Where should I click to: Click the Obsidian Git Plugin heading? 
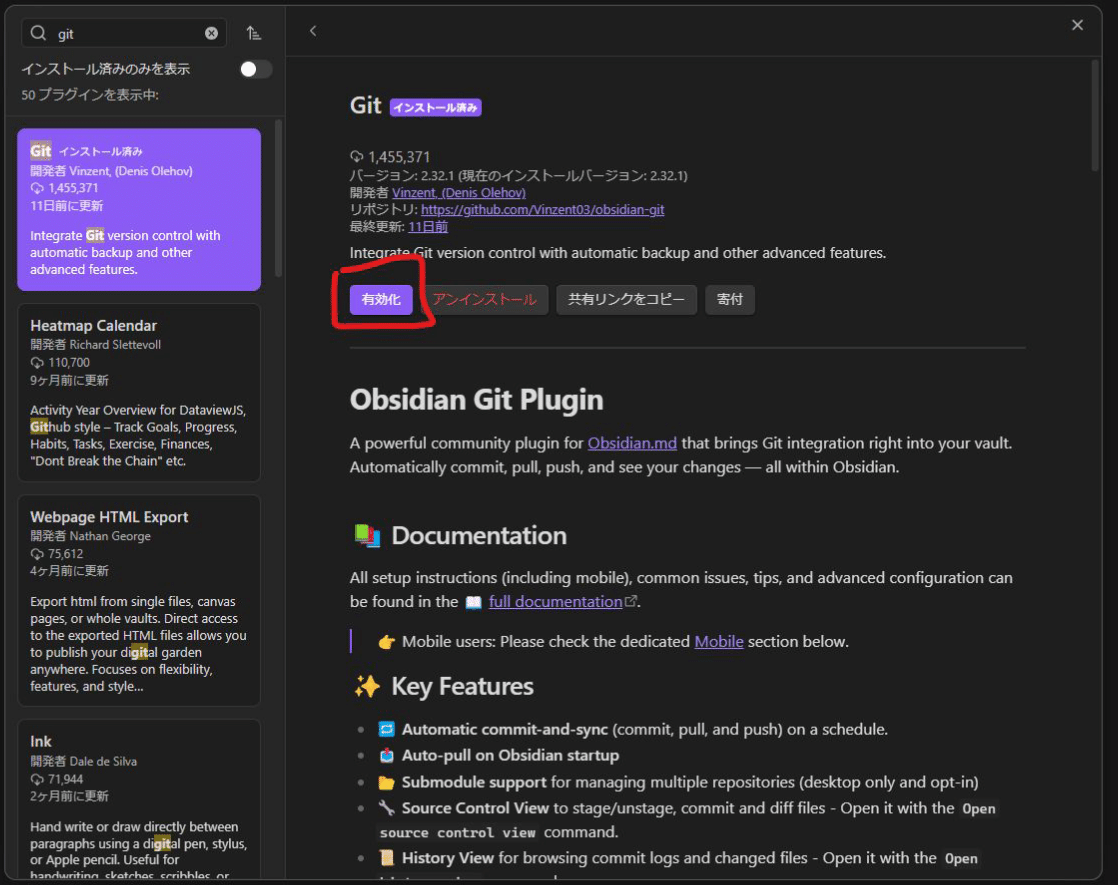[476, 399]
